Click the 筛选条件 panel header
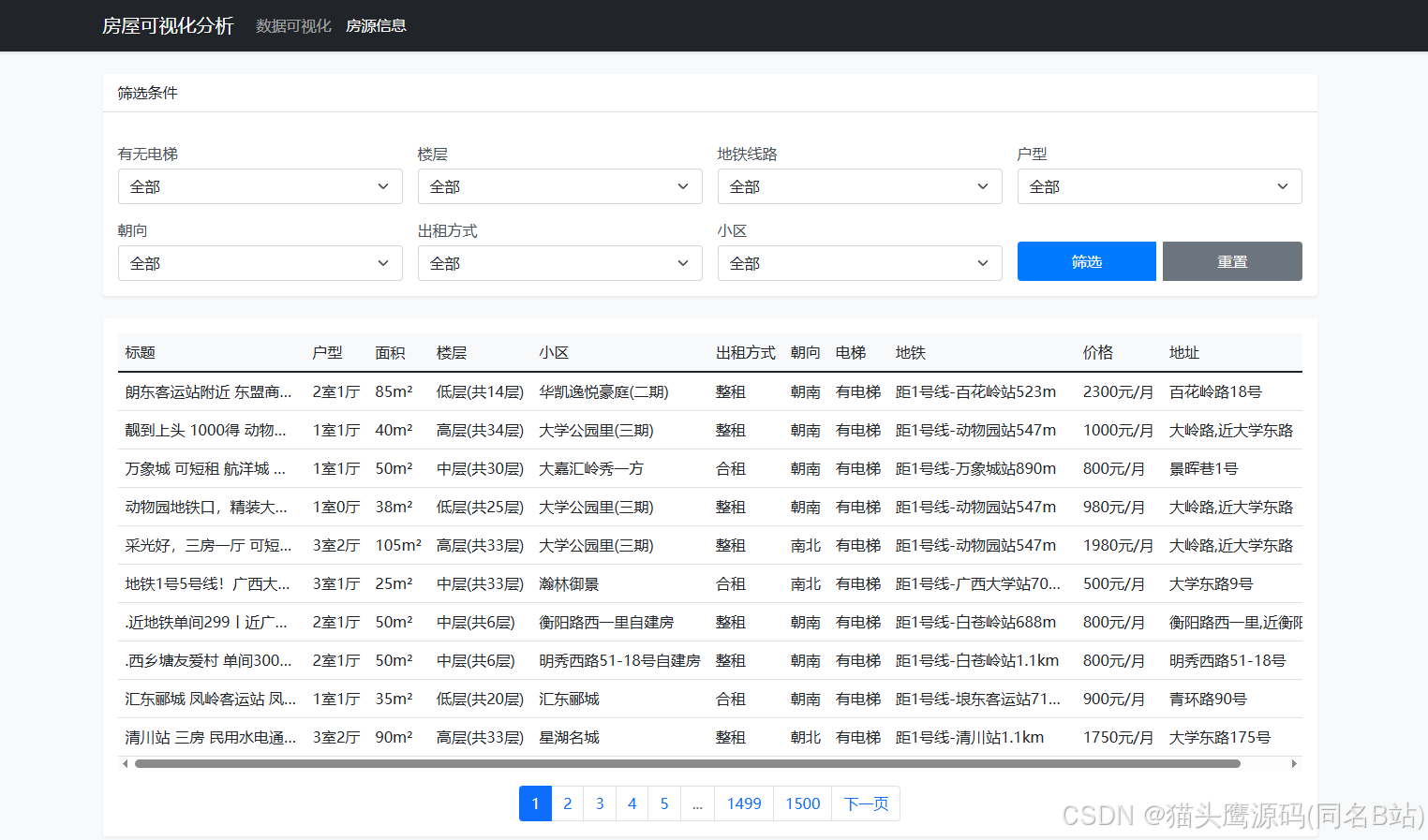Viewport: 1428px width, 840px height. [x=709, y=94]
